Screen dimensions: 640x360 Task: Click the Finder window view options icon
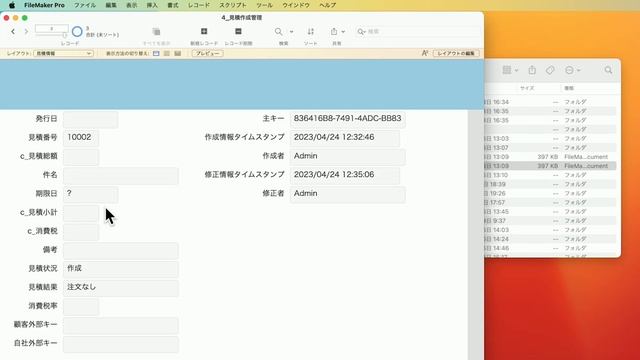(x=510, y=70)
